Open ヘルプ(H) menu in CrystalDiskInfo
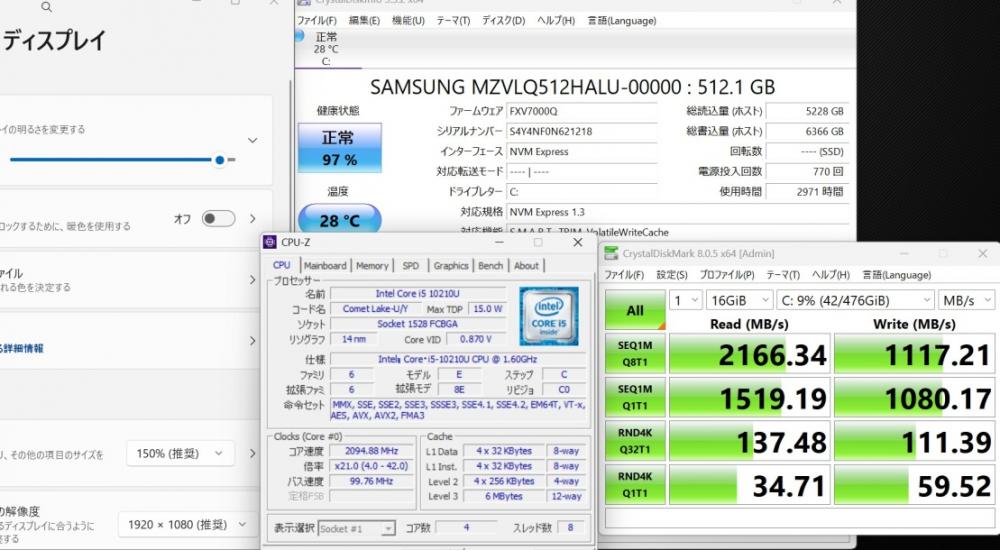 coord(555,20)
